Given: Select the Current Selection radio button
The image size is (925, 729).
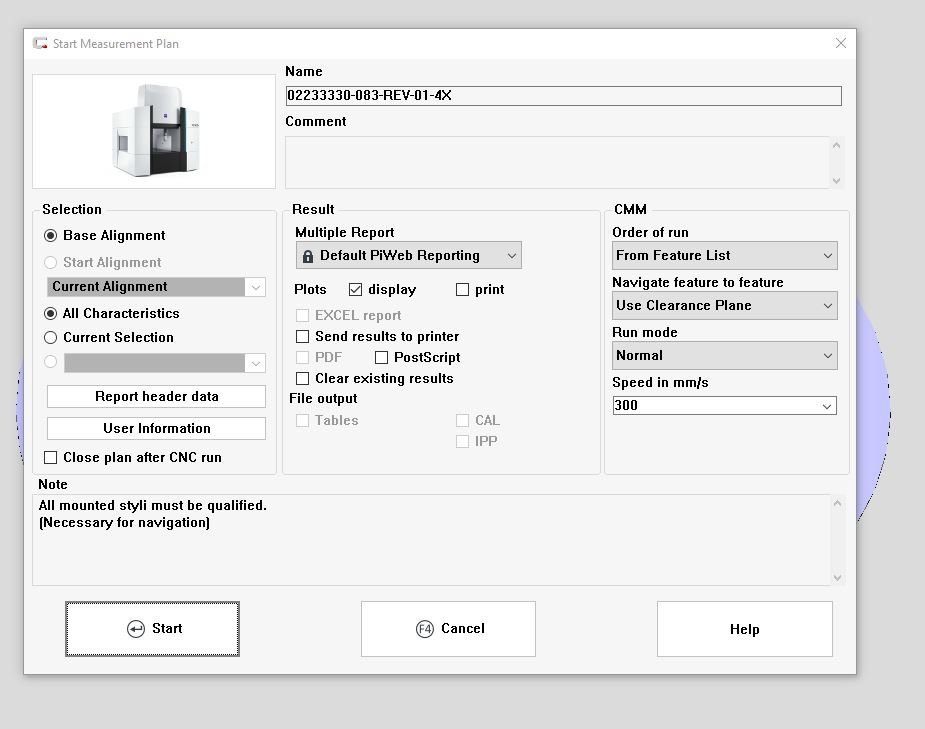Looking at the screenshot, I should click(x=51, y=337).
